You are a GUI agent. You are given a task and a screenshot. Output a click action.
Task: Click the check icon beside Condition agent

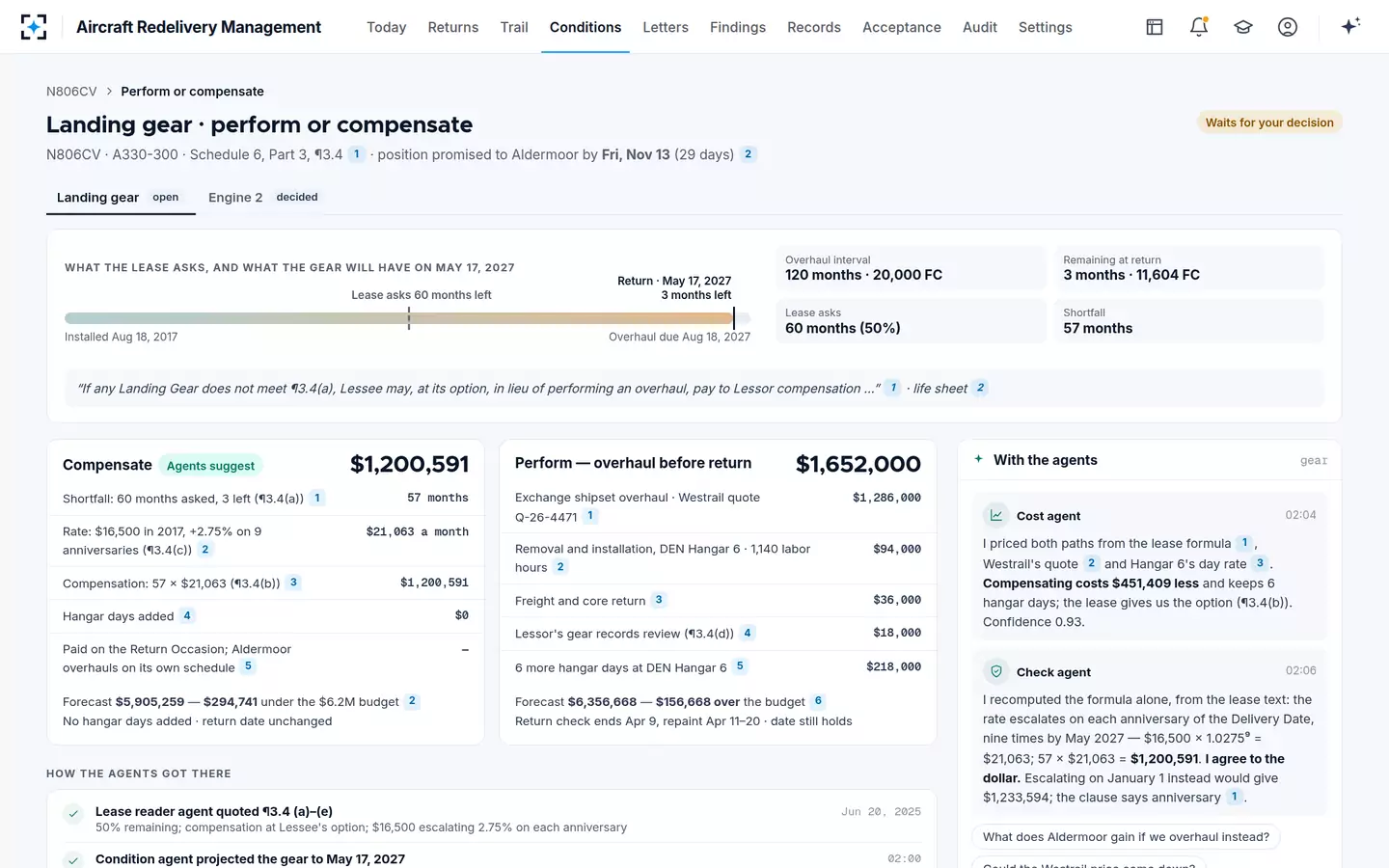(x=73, y=860)
